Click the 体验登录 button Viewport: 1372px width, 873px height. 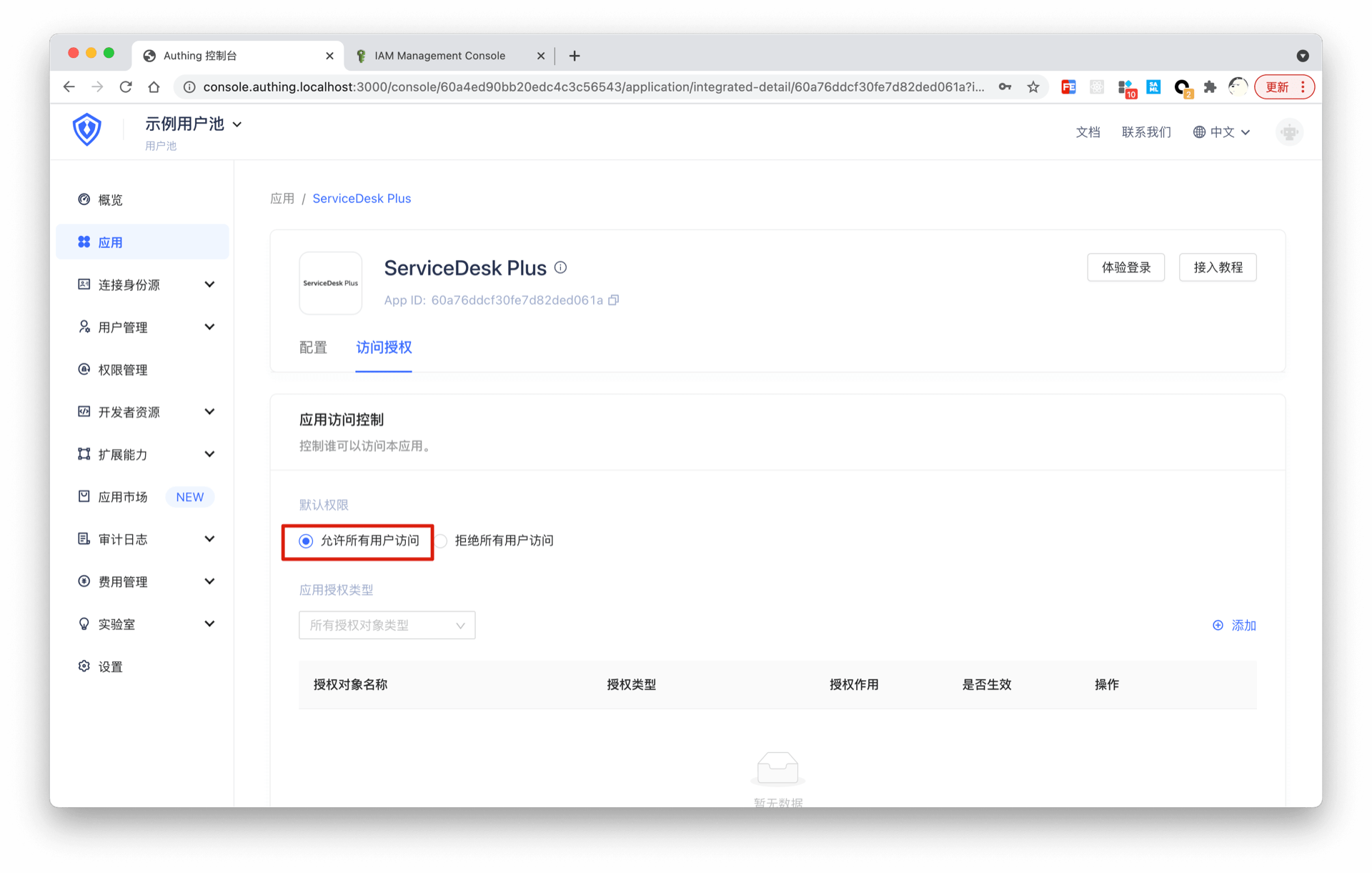pos(1125,267)
